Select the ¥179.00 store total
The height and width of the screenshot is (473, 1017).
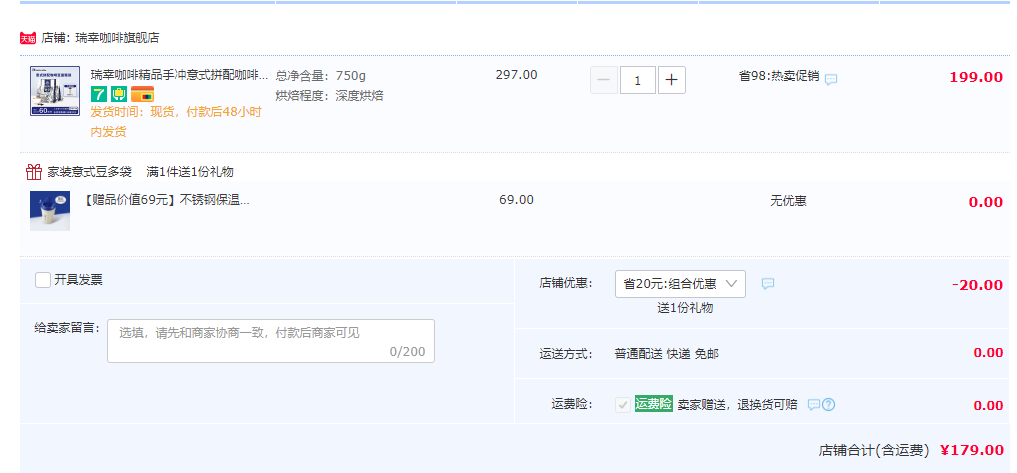(972, 450)
